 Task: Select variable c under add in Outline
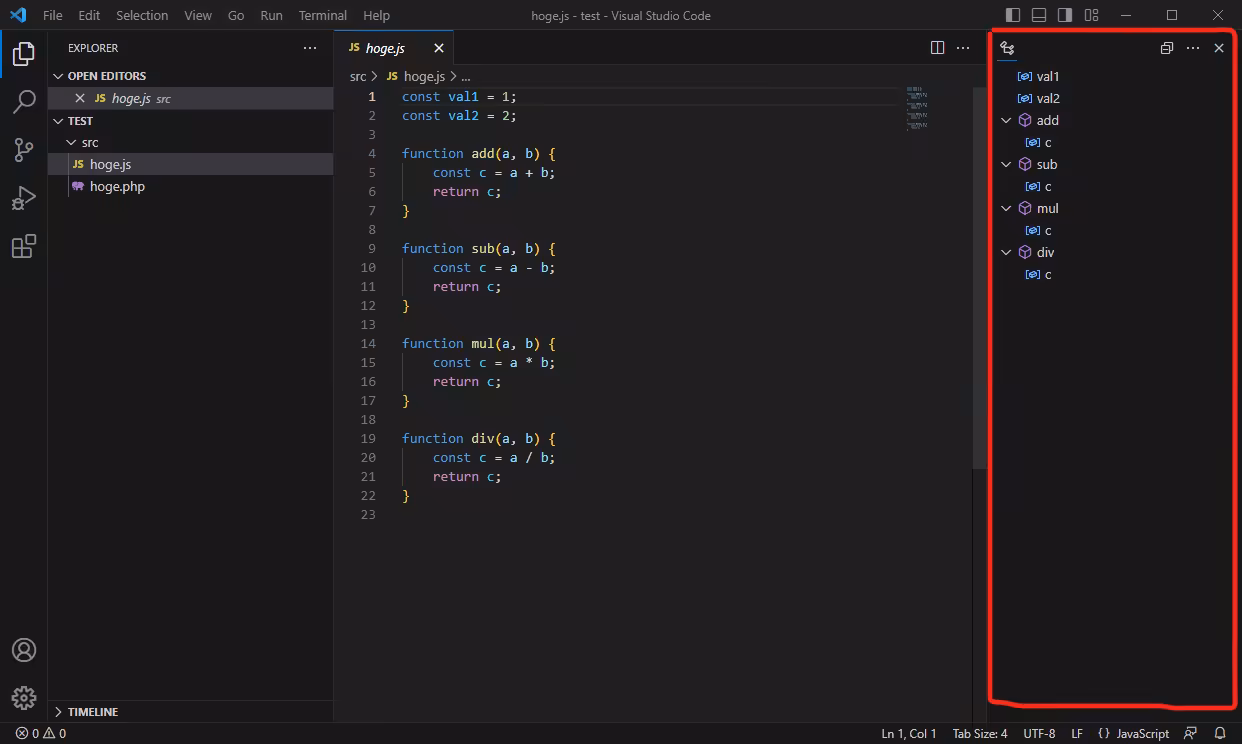point(1048,142)
